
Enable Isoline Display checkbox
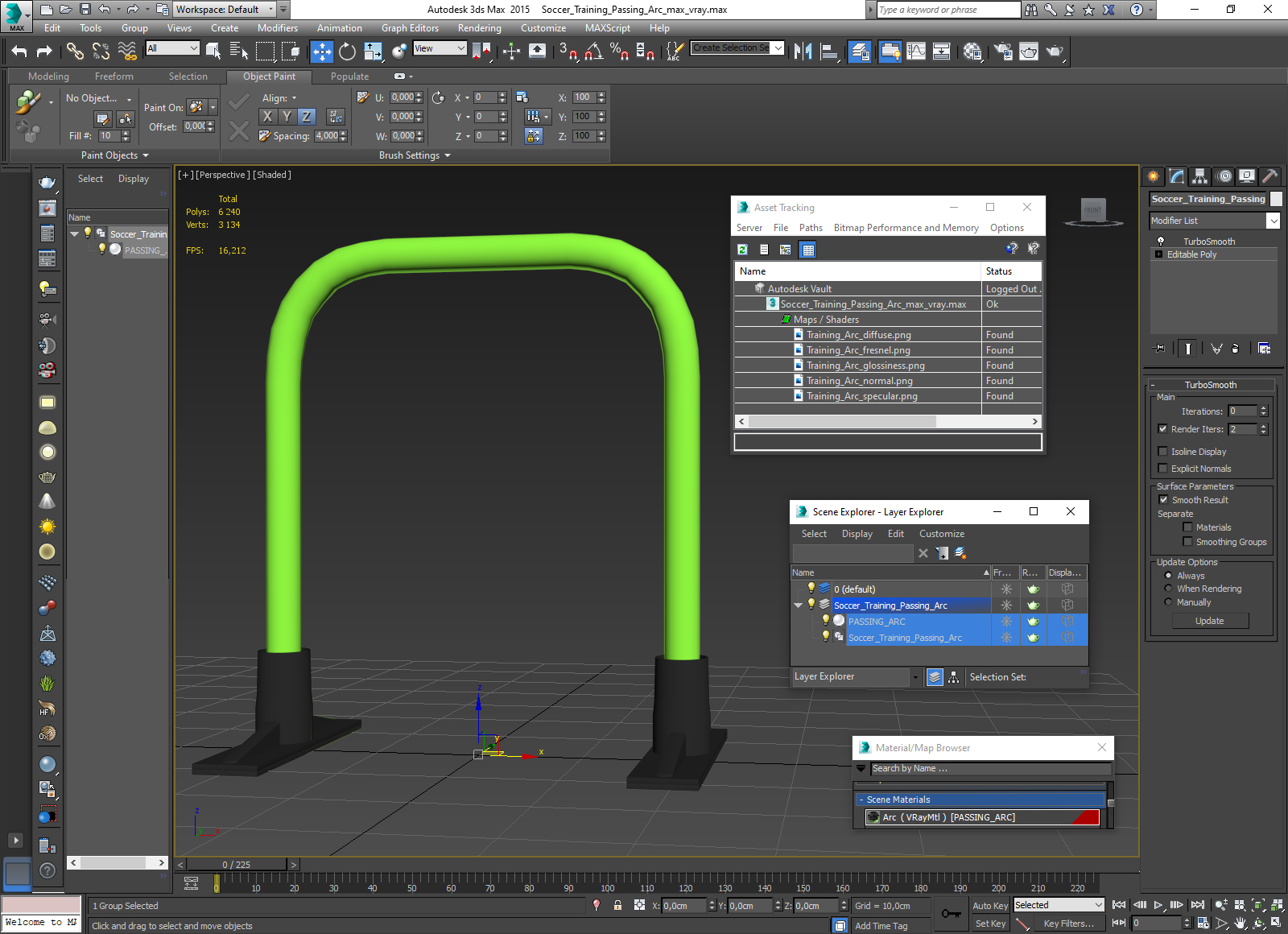coord(1162,452)
